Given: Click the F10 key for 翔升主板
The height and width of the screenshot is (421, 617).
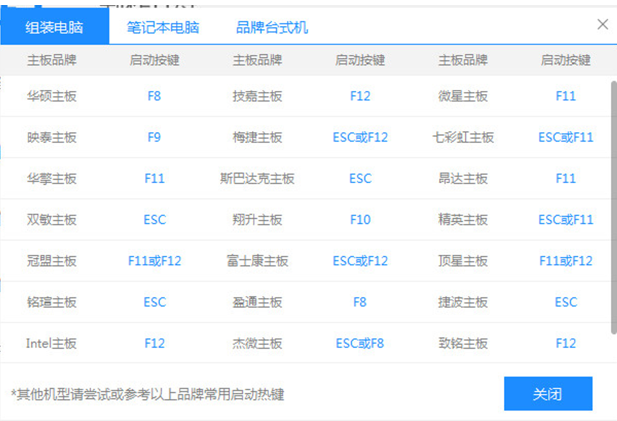Looking at the screenshot, I should click(x=360, y=220).
